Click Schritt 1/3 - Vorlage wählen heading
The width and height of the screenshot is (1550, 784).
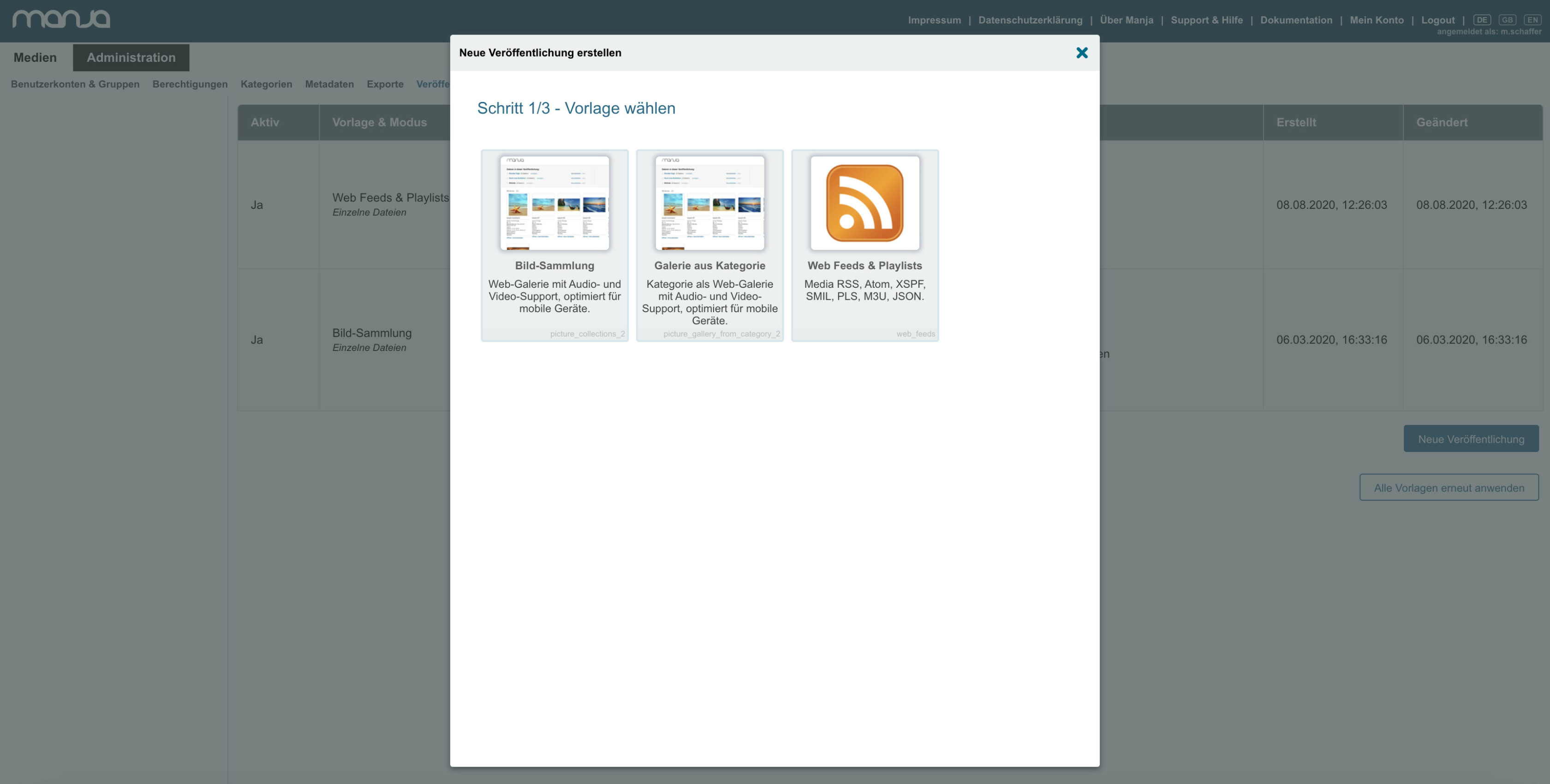point(576,108)
